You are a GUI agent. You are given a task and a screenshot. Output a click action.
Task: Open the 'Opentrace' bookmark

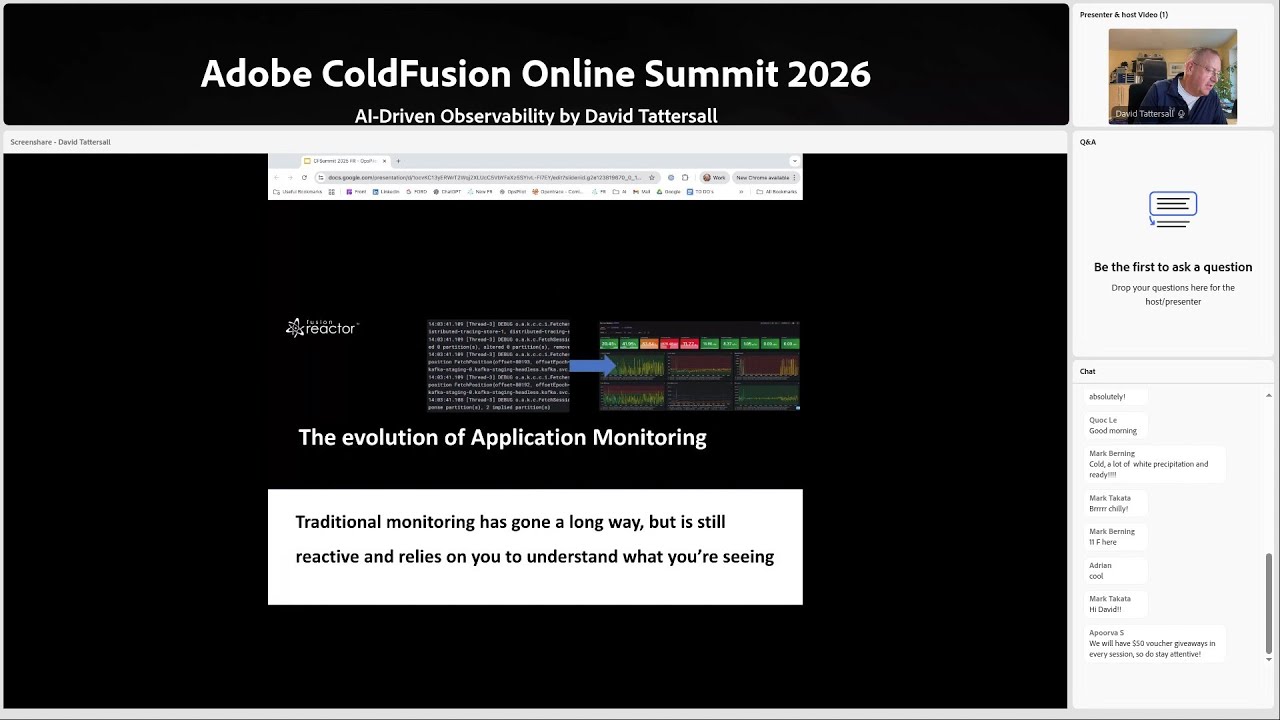click(559, 191)
